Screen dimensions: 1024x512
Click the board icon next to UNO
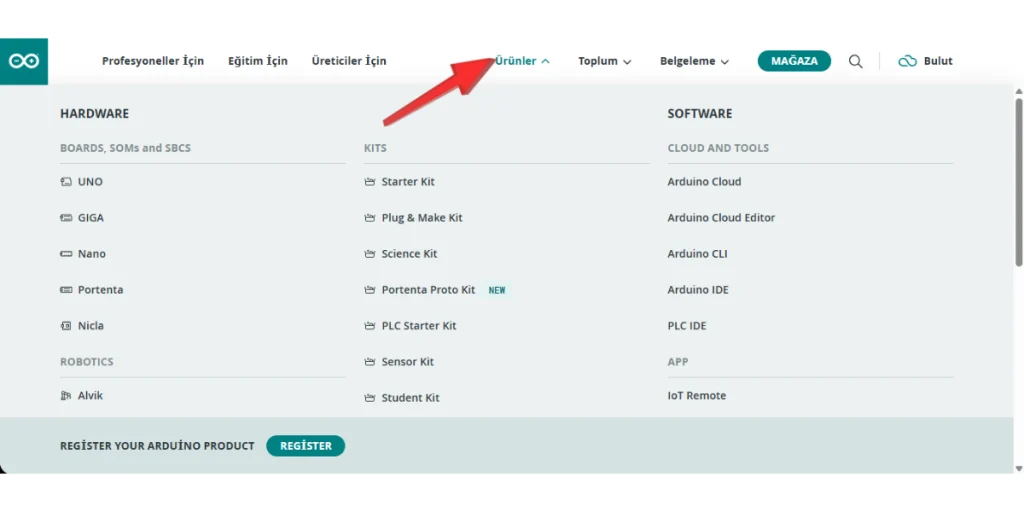(66, 182)
